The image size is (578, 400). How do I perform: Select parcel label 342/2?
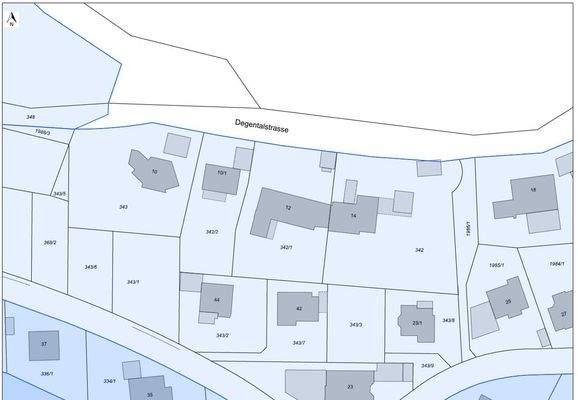[212, 232]
